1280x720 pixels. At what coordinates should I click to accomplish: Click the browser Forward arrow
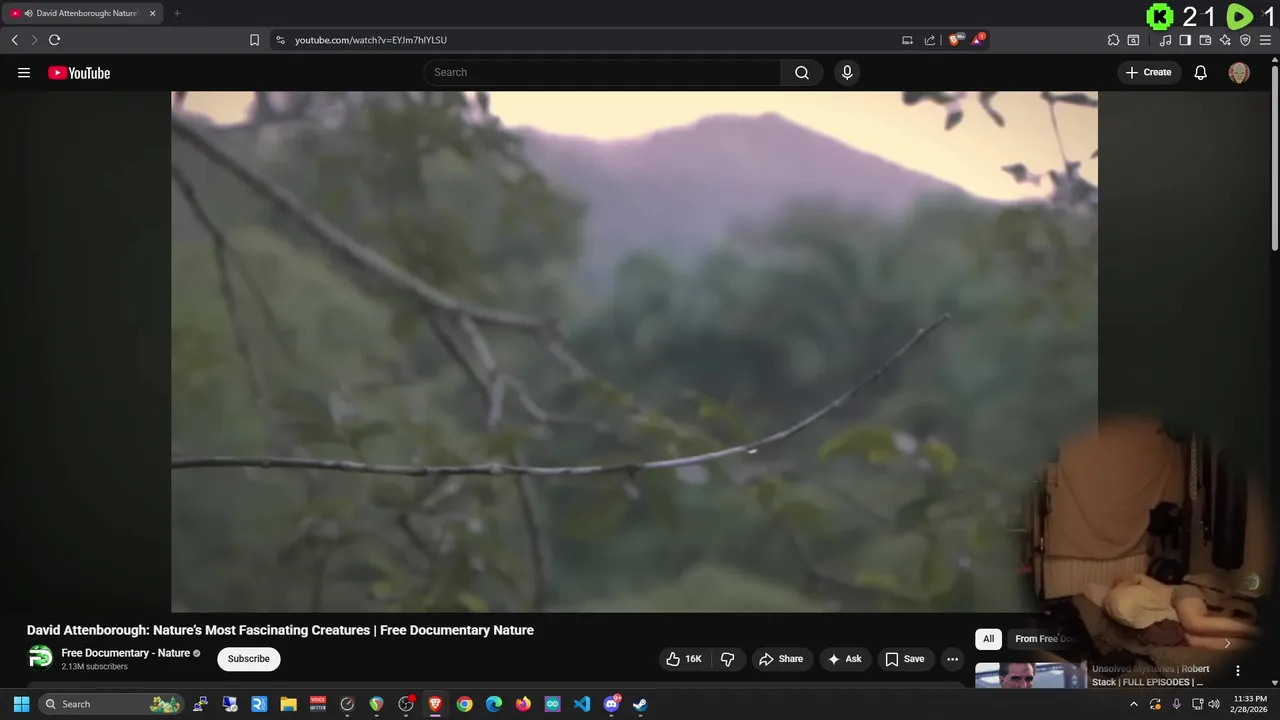coord(34,40)
